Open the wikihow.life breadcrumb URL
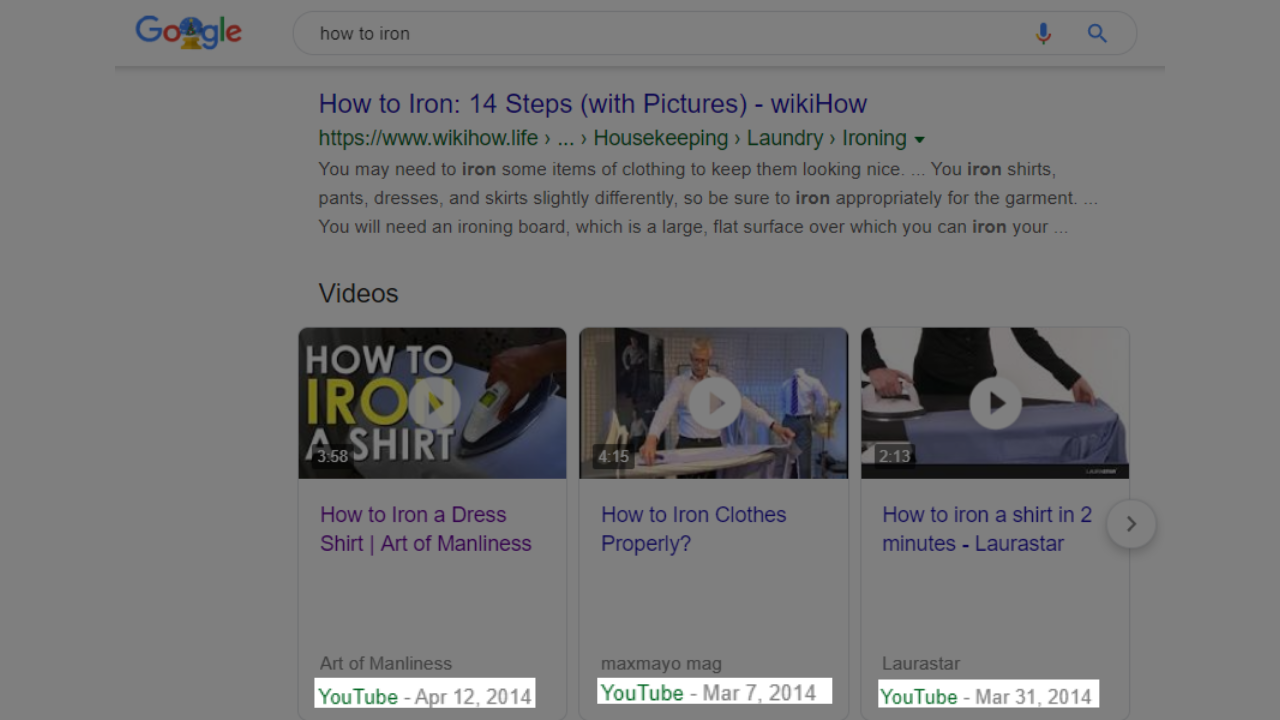 point(612,138)
